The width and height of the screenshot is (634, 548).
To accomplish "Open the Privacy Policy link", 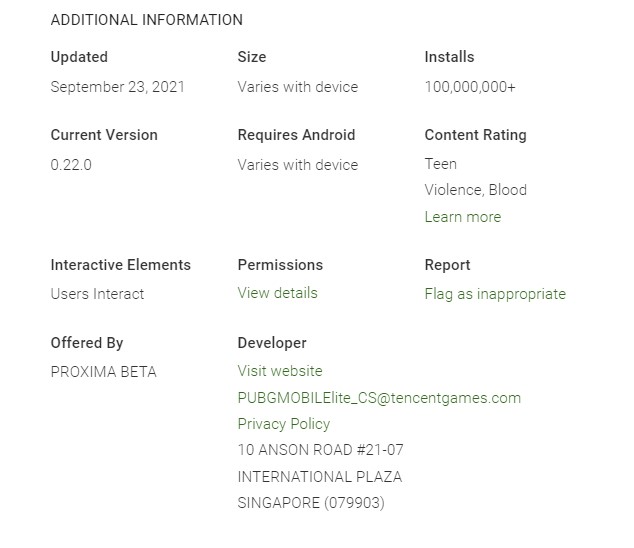I will pyautogui.click(x=283, y=424).
